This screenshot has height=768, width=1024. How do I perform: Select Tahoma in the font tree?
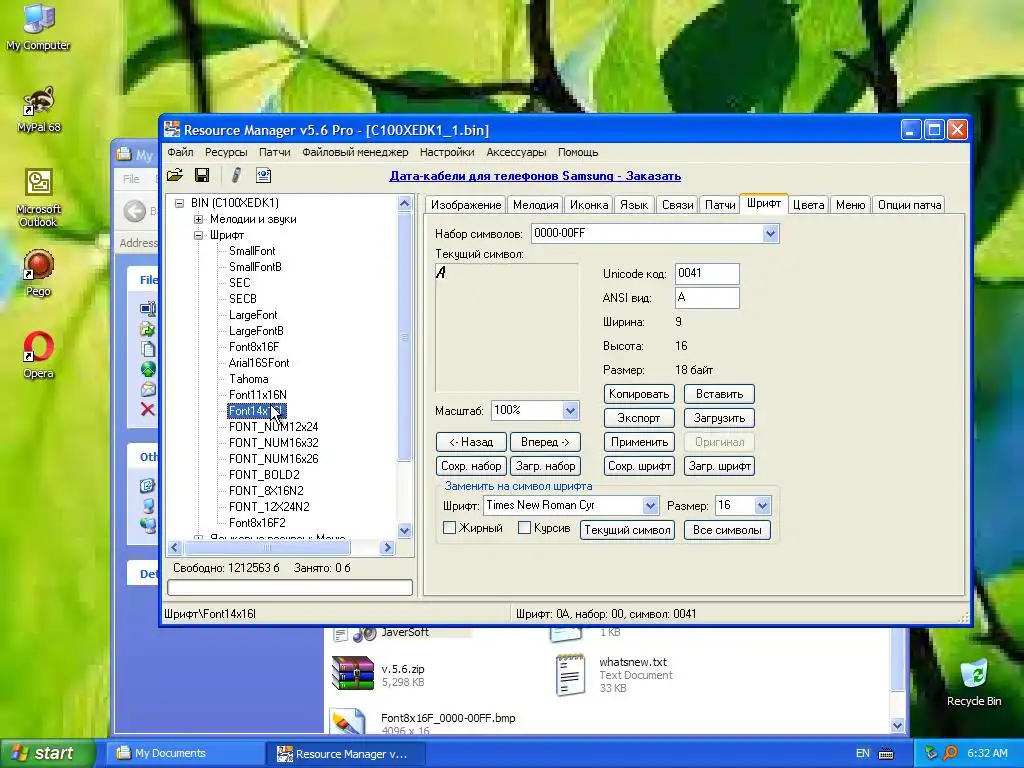248,379
